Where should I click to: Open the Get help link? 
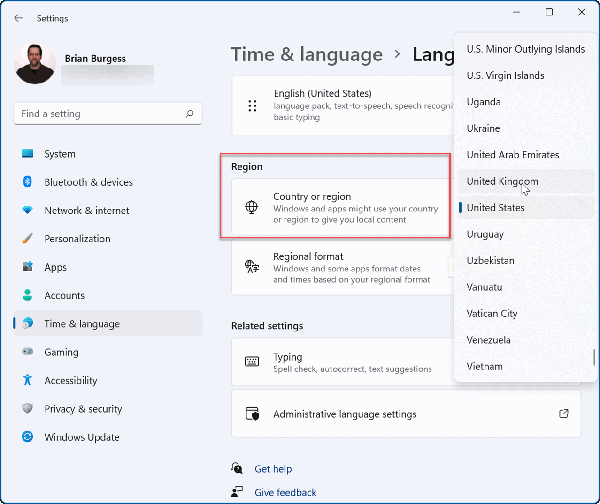click(273, 469)
